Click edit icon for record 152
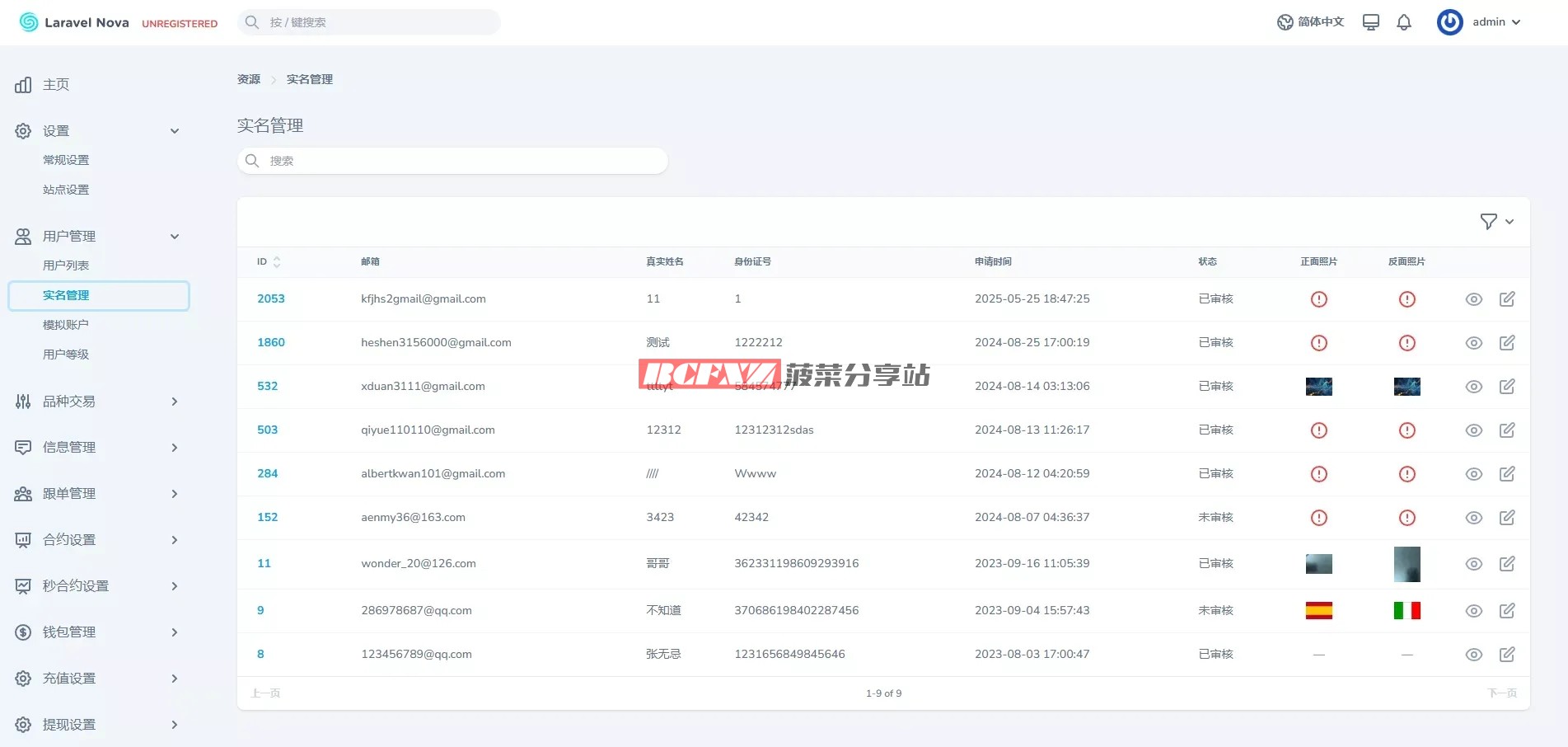Screen dimensions: 1568x747 point(1507,518)
